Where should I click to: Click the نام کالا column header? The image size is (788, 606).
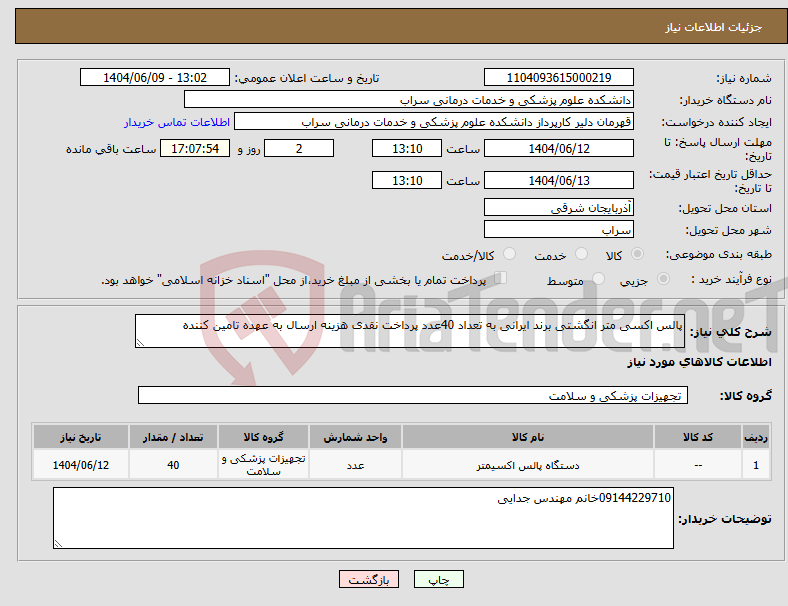pyautogui.click(x=528, y=437)
